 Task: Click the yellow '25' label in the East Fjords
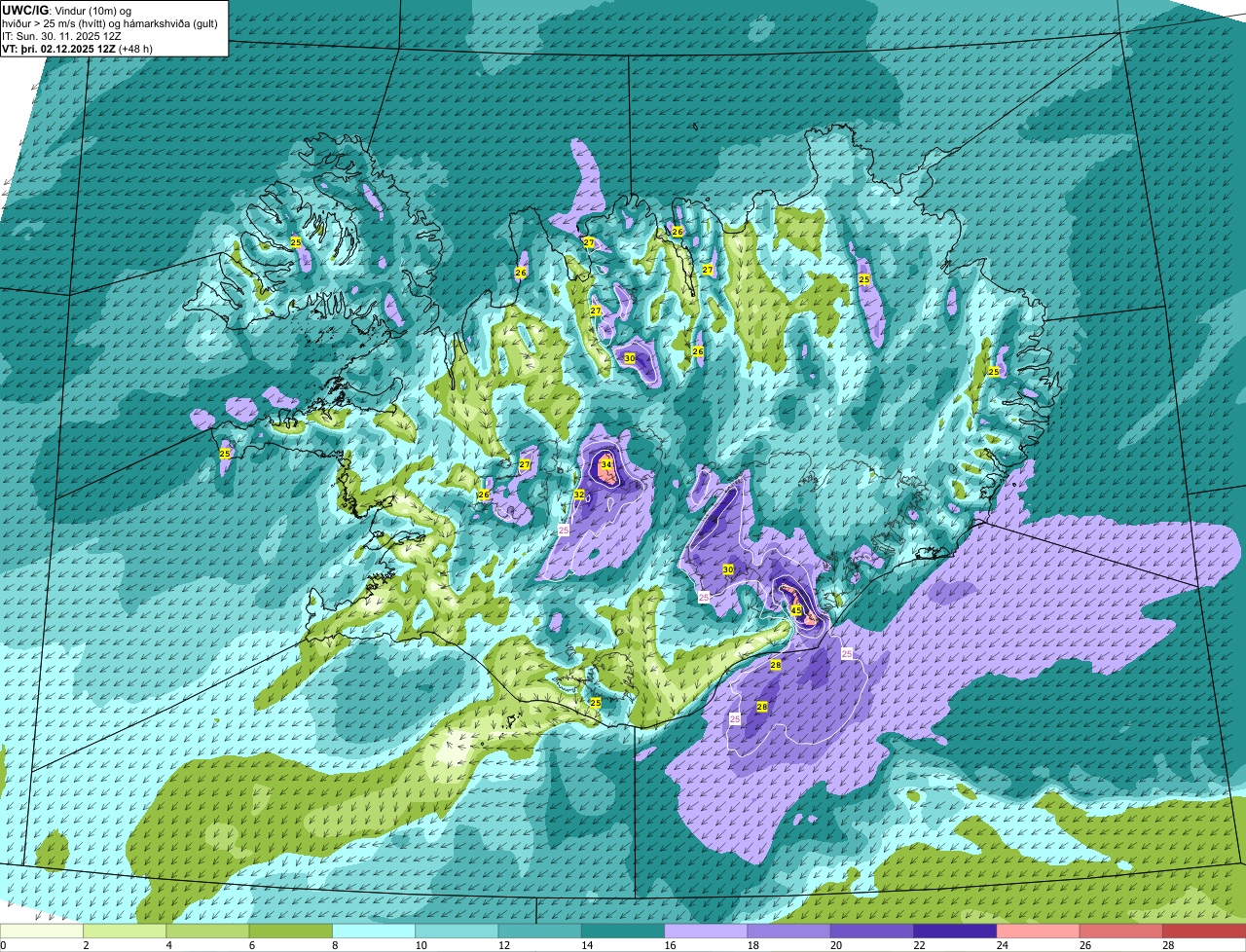click(994, 372)
